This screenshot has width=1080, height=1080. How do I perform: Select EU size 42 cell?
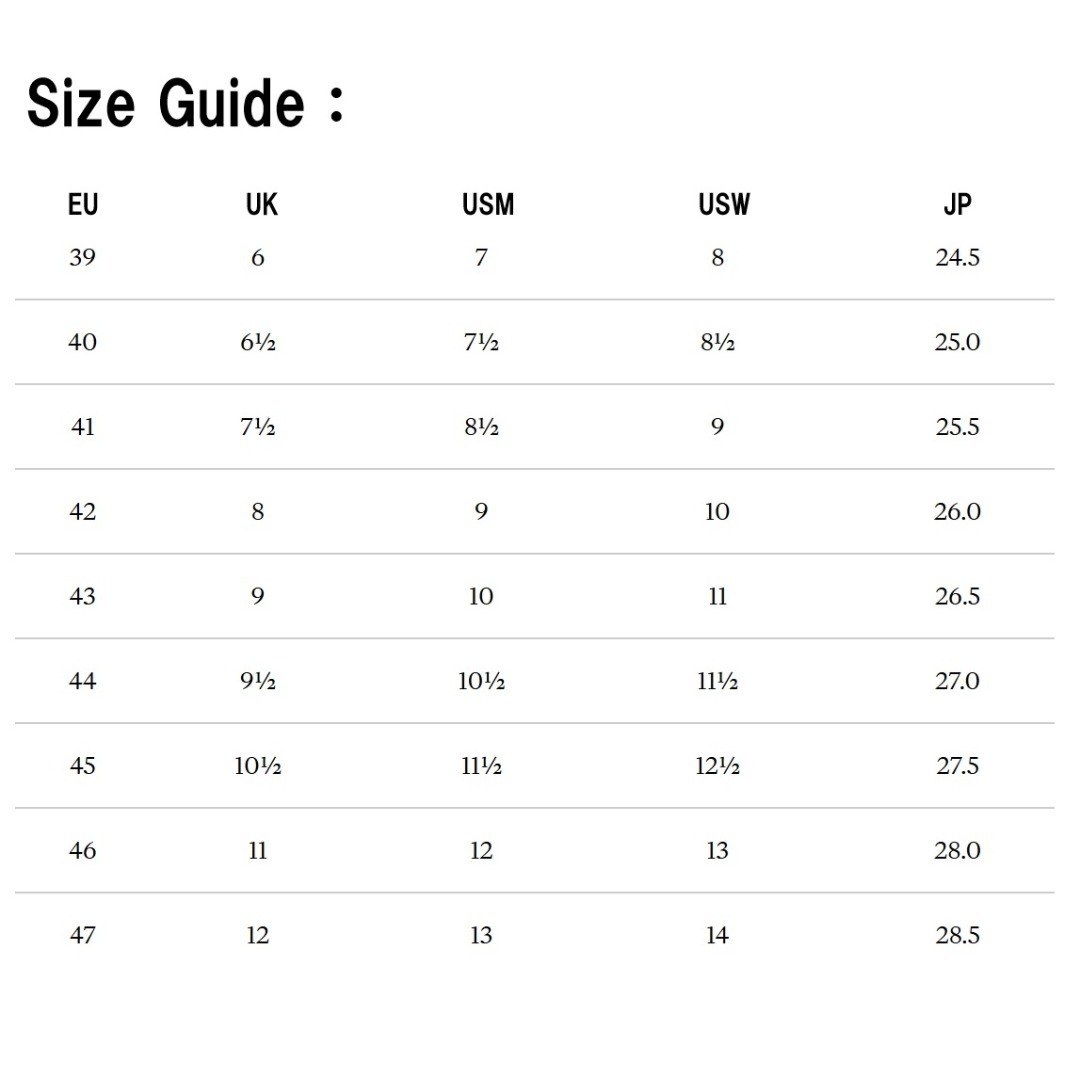(82, 512)
